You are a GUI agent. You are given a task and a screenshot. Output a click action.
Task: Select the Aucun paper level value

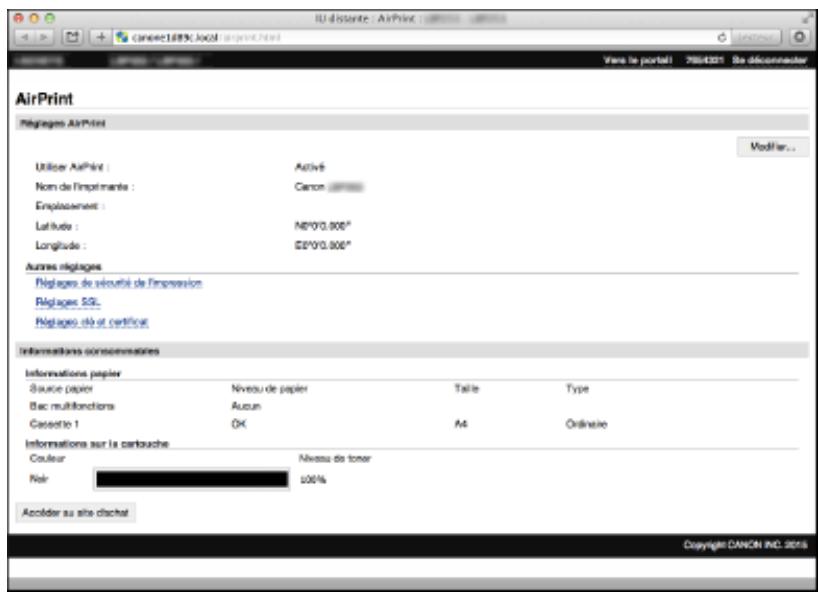point(246,406)
